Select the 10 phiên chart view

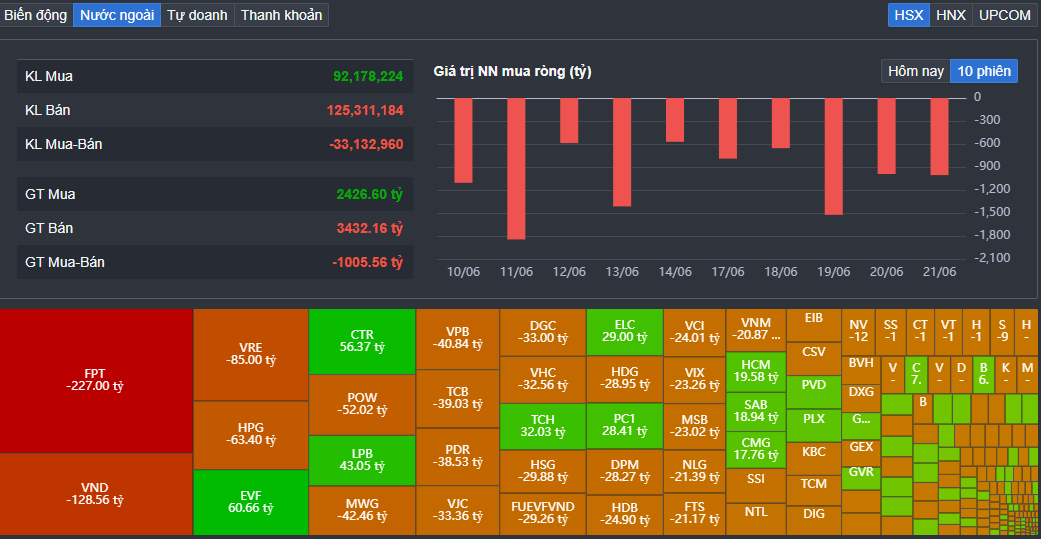coord(984,71)
